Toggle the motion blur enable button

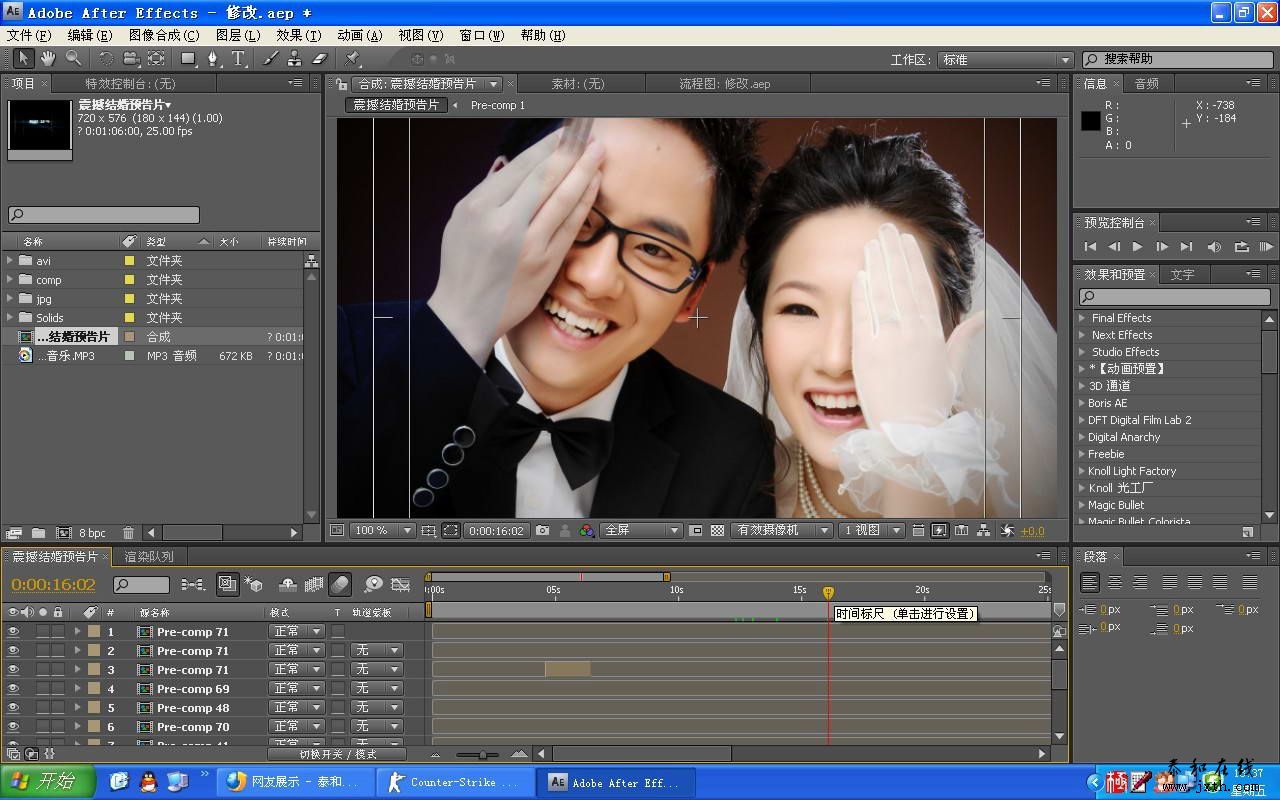(x=340, y=584)
